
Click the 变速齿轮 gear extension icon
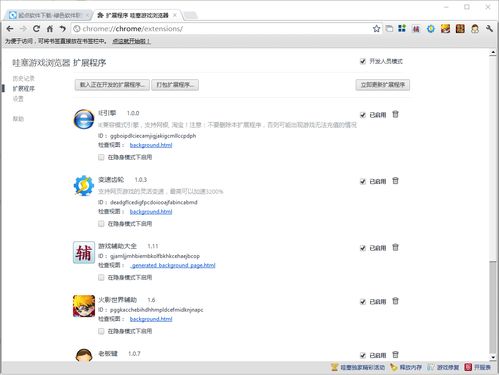pos(84,185)
